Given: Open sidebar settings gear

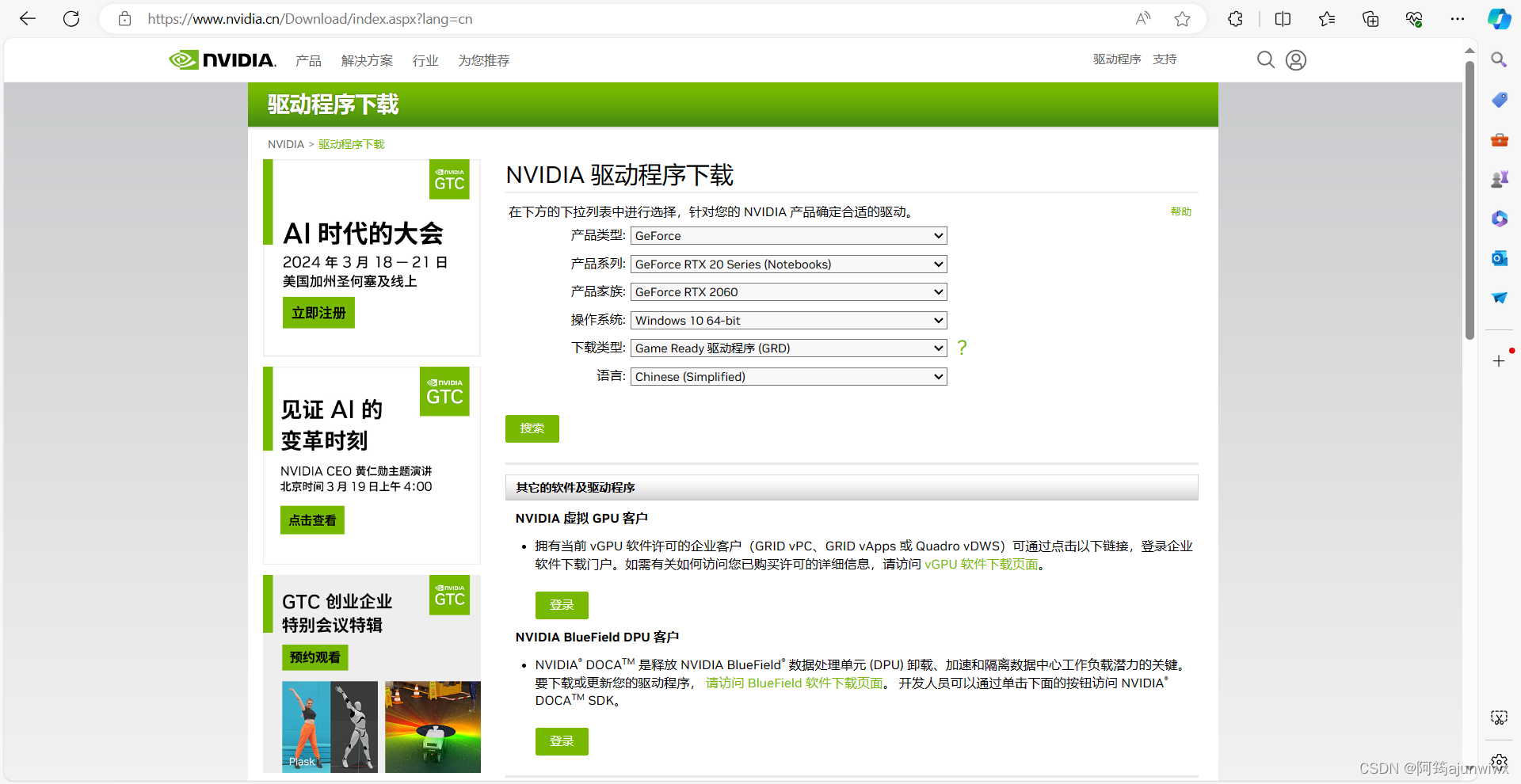Looking at the screenshot, I should [x=1499, y=762].
